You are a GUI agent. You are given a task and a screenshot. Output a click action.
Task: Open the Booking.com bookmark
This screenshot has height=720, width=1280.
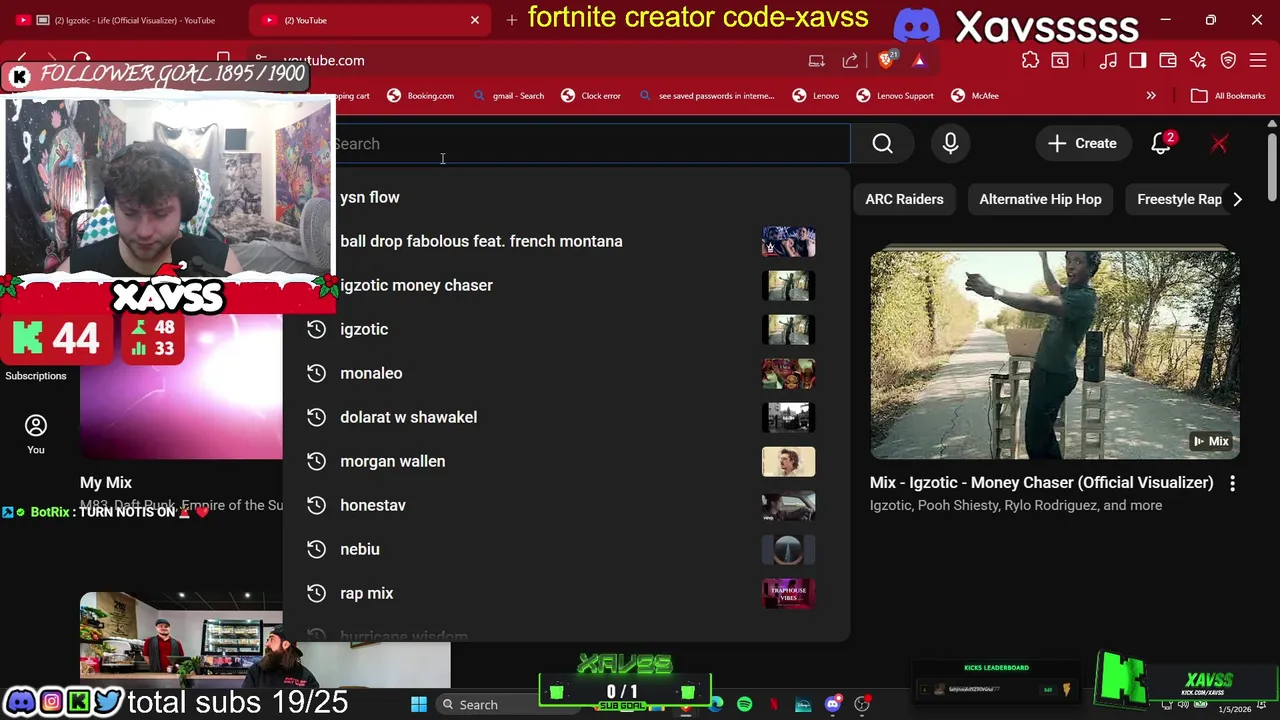tap(420, 96)
